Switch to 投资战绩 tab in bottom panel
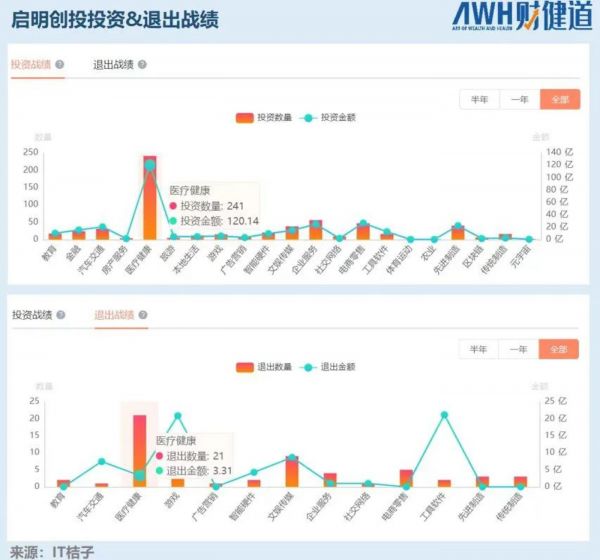 [x=31, y=315]
